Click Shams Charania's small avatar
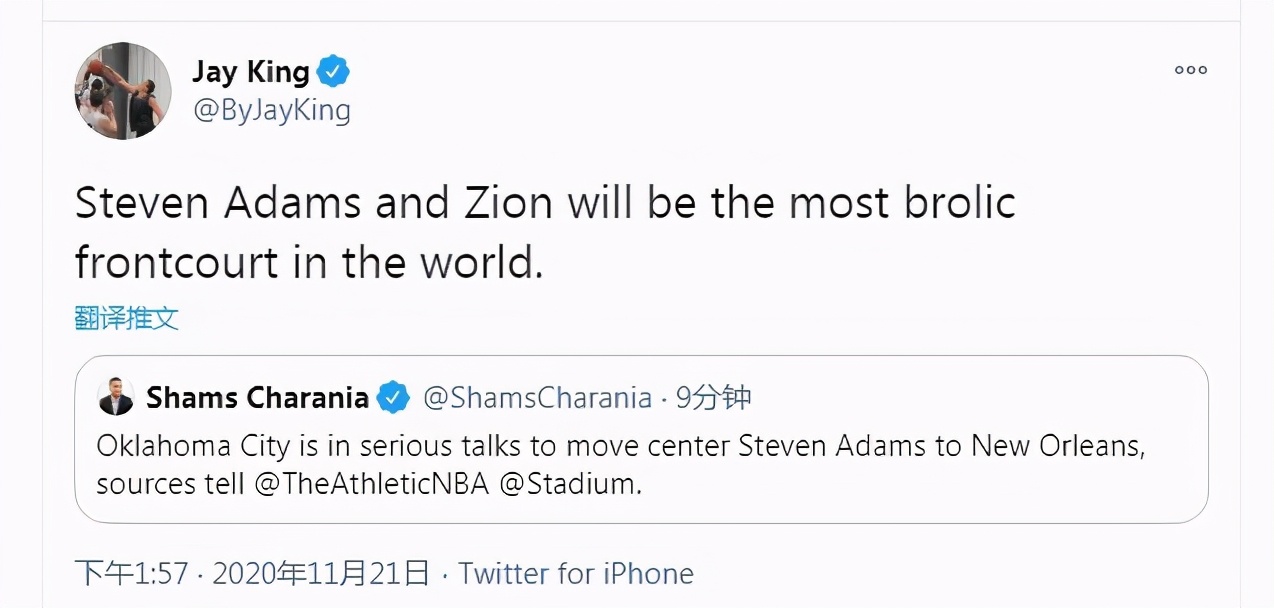 click(115, 398)
